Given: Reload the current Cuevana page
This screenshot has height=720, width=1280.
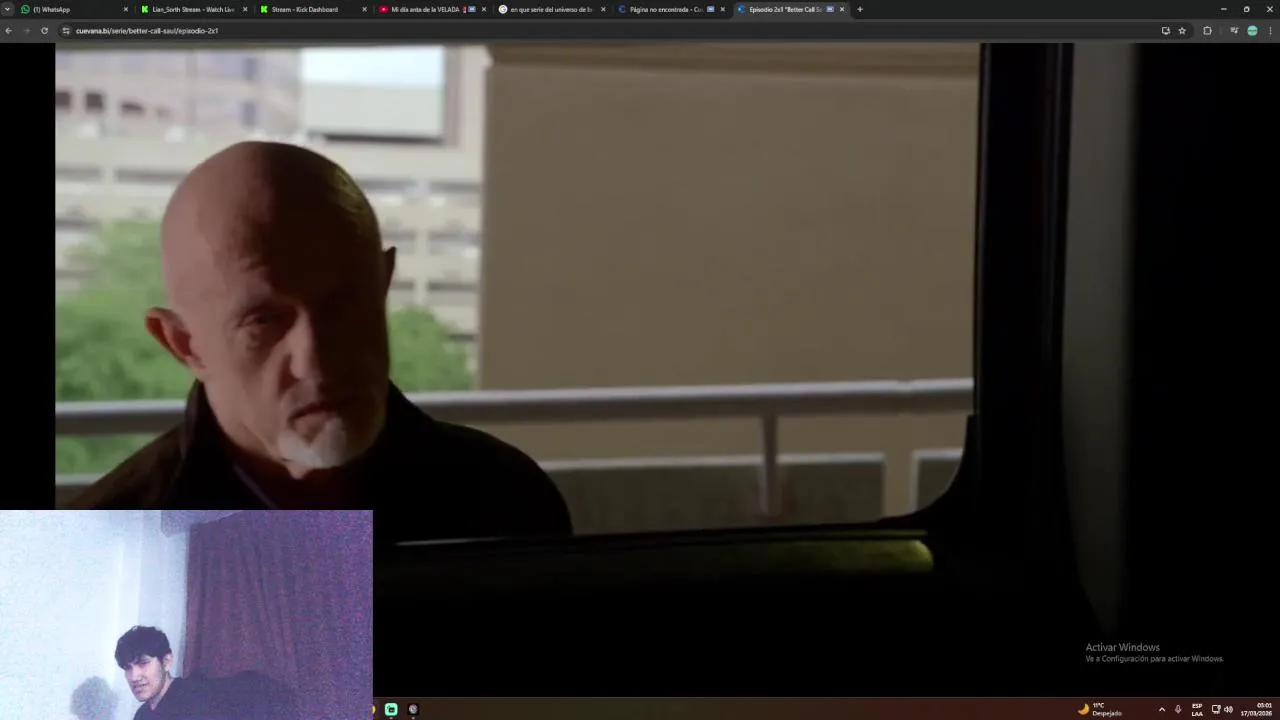Looking at the screenshot, I should point(44,31).
